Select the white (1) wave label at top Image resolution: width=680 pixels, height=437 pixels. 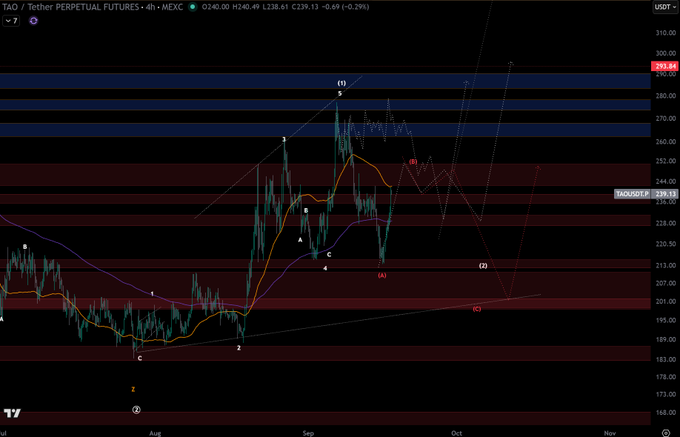[x=342, y=83]
